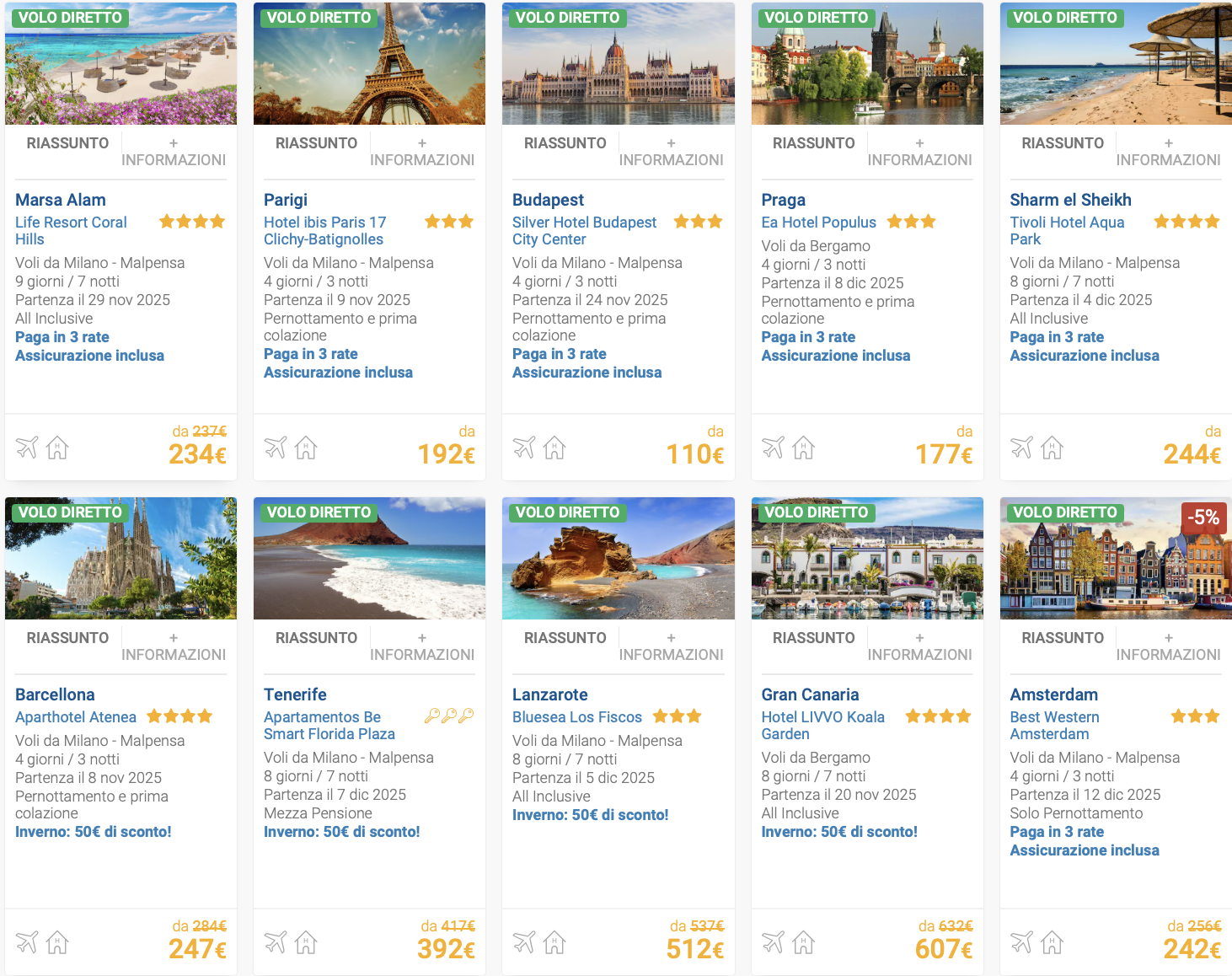Click the hotel house icon on Amsterdam card

(x=1052, y=942)
